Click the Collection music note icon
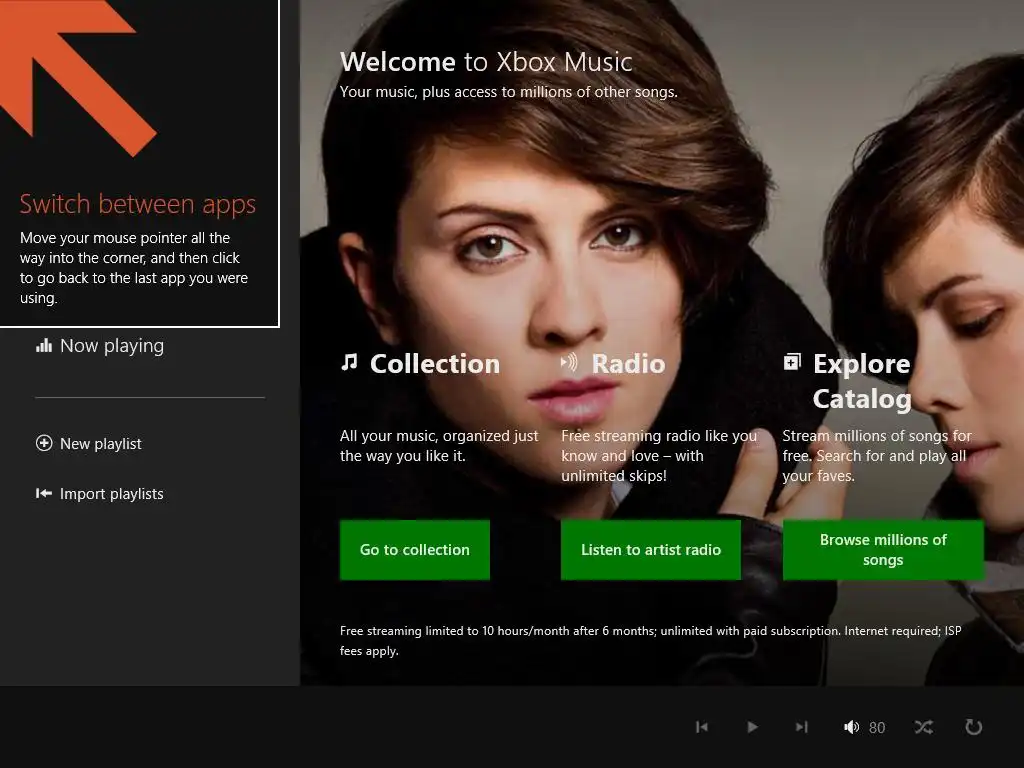The width and height of the screenshot is (1024, 768). 349,362
